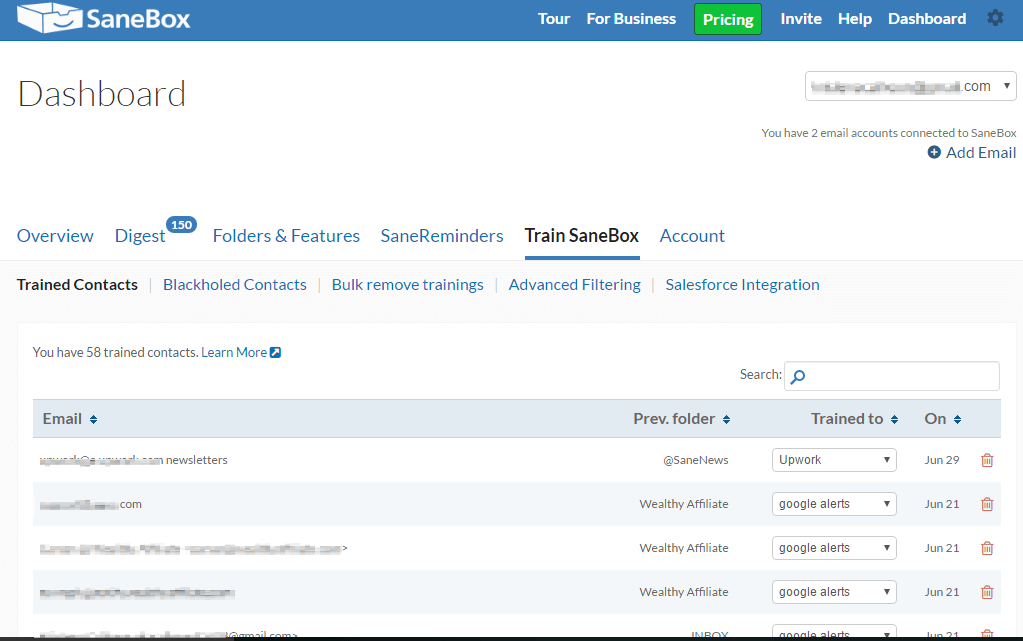1023x641 pixels.
Task: Open the Upwork folder dropdown
Action: pos(833,460)
